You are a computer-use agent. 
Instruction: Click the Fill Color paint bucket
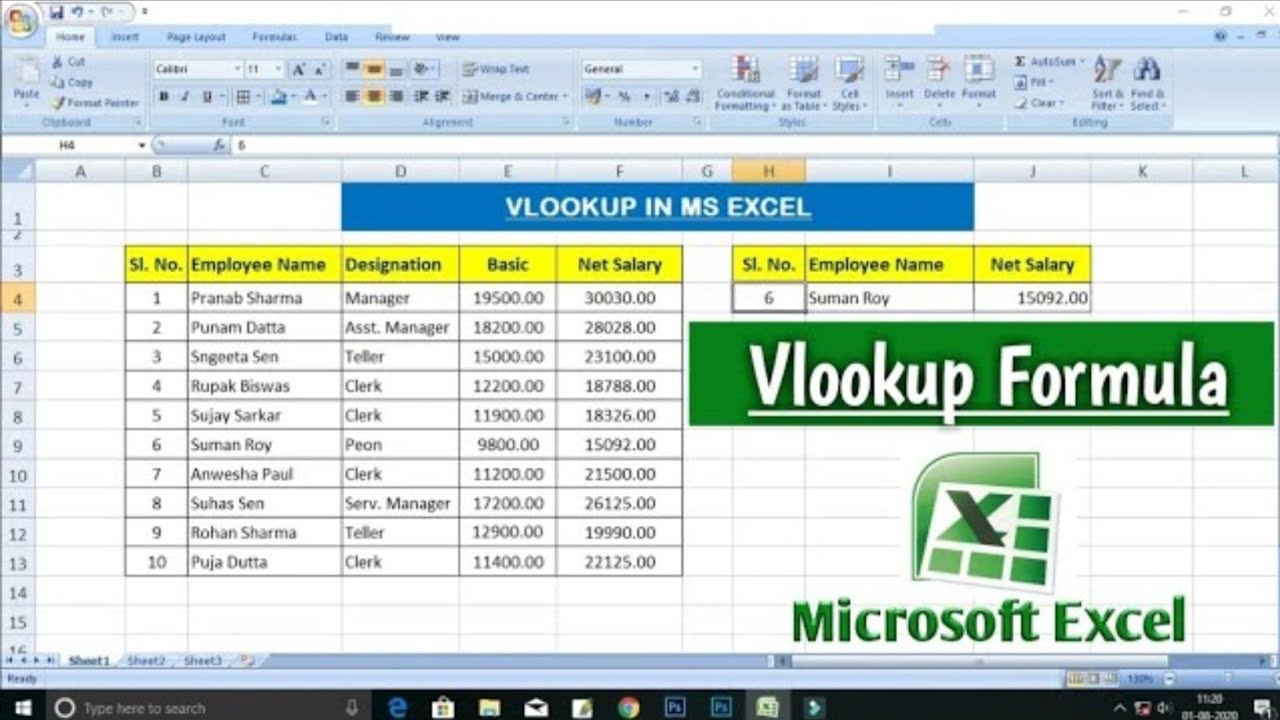[279, 97]
